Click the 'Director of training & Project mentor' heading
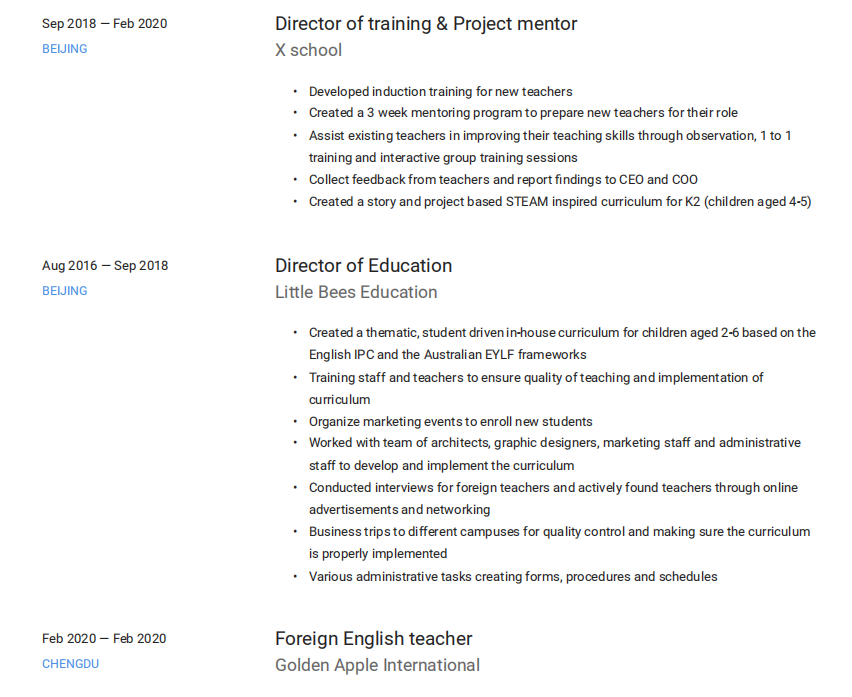Screen dimensions: 852x697 click(425, 24)
